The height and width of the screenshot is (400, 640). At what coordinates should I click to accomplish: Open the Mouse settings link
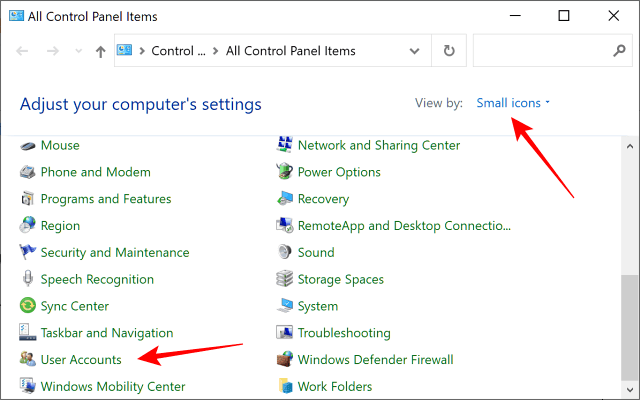coord(60,145)
